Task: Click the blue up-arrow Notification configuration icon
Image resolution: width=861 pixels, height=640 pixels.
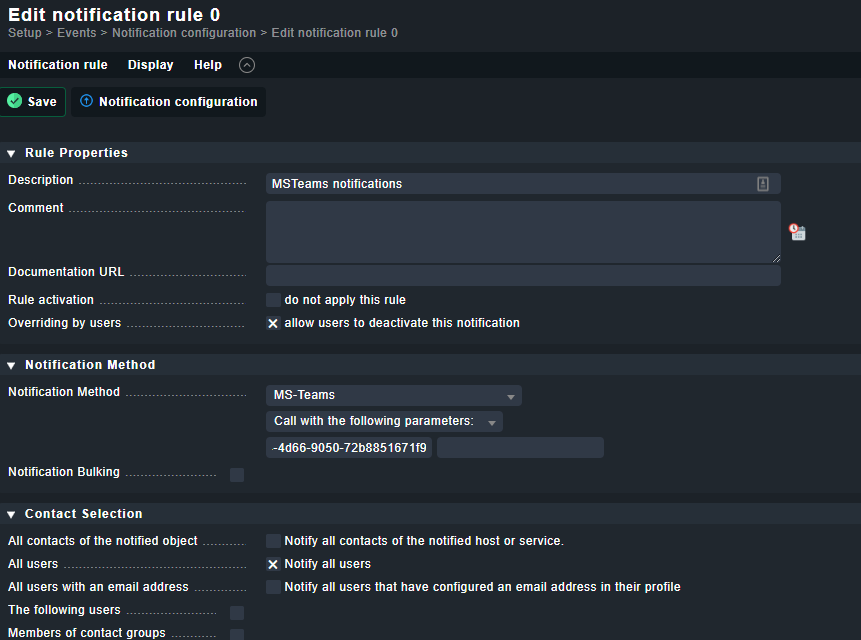Action: pos(86,101)
